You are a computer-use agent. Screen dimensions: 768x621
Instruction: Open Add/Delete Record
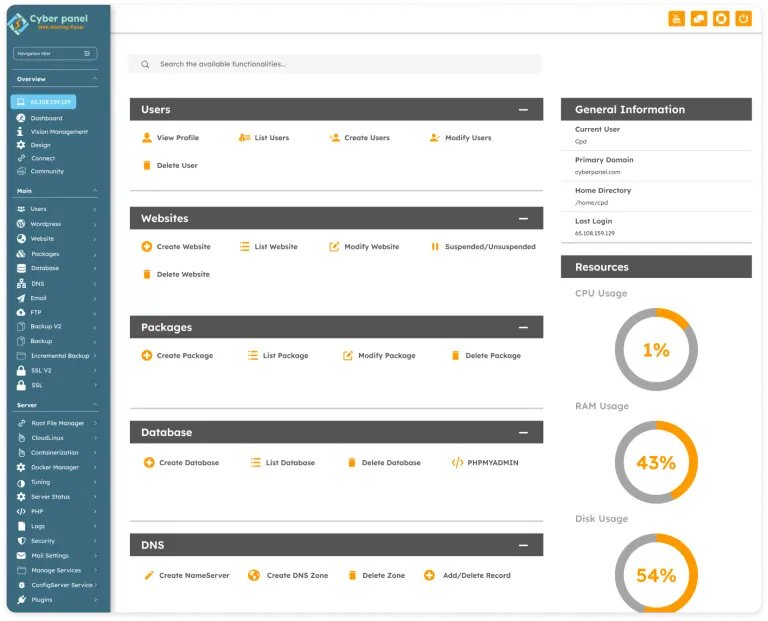point(467,575)
